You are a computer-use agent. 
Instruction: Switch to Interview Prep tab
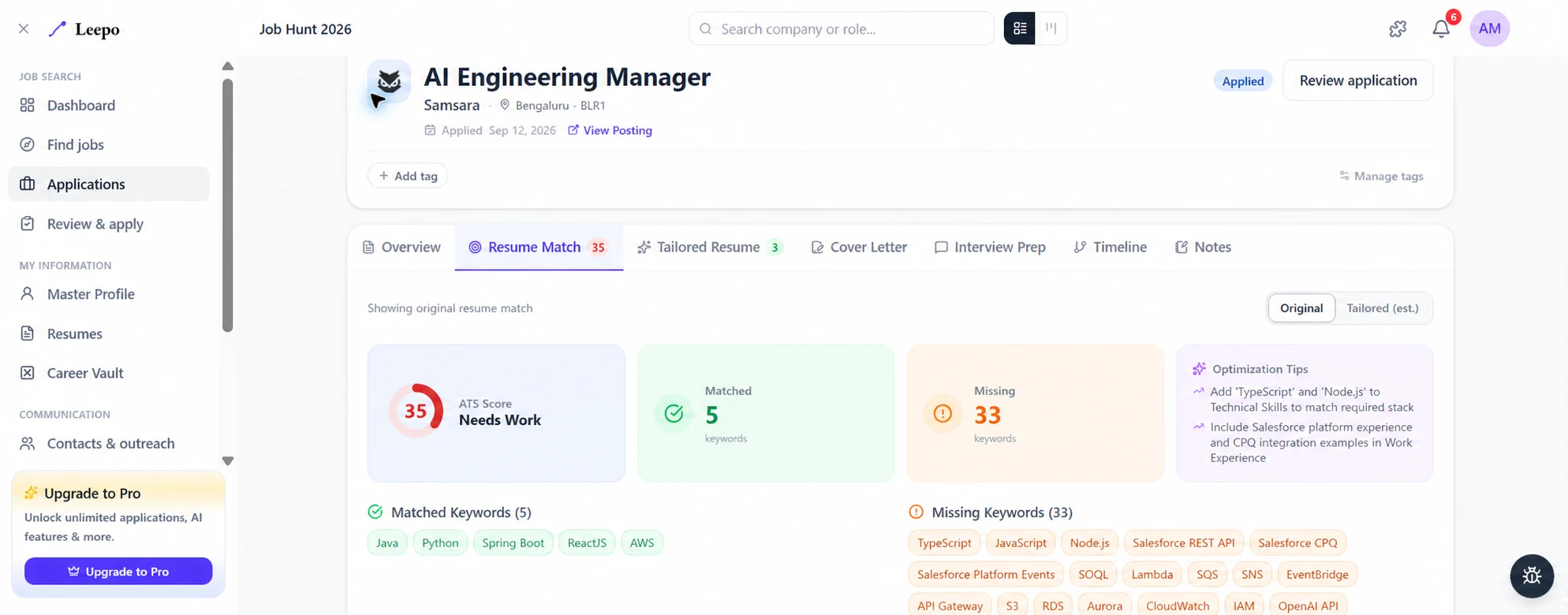(x=990, y=248)
